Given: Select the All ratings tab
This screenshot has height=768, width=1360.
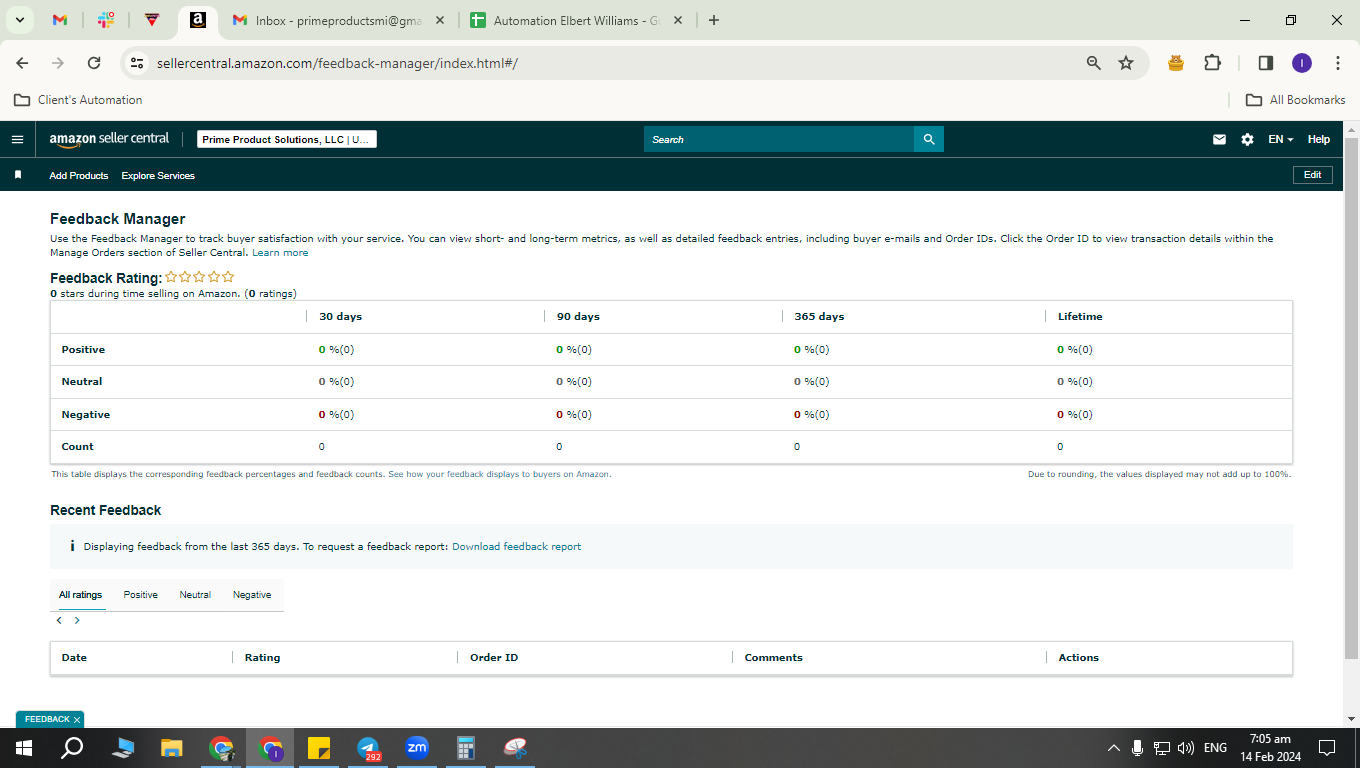Looking at the screenshot, I should (x=80, y=594).
